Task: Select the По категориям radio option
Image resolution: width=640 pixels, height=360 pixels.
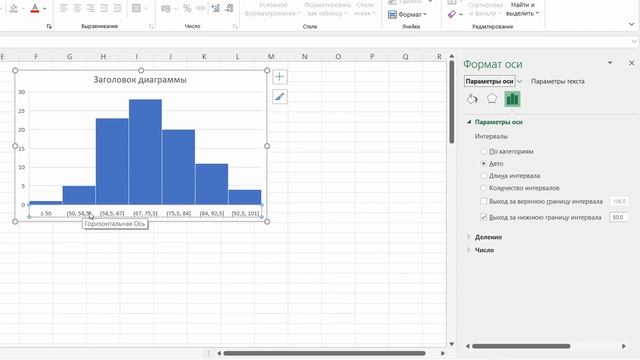Action: [484, 151]
